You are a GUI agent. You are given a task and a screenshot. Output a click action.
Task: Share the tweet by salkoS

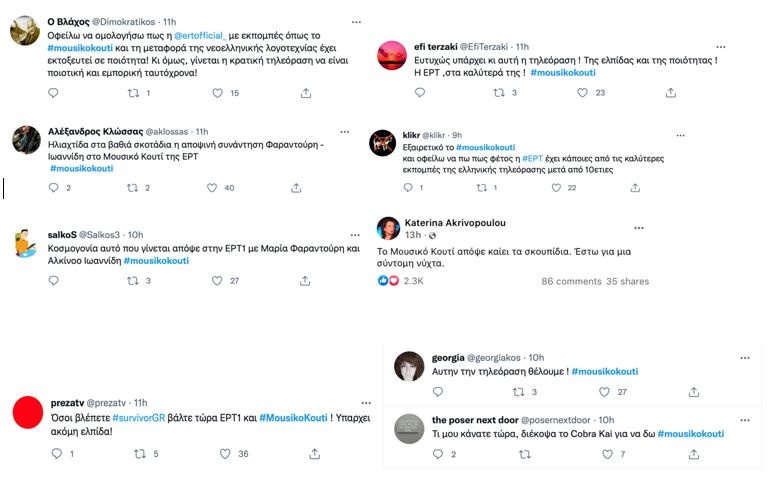pyautogui.click(x=306, y=281)
